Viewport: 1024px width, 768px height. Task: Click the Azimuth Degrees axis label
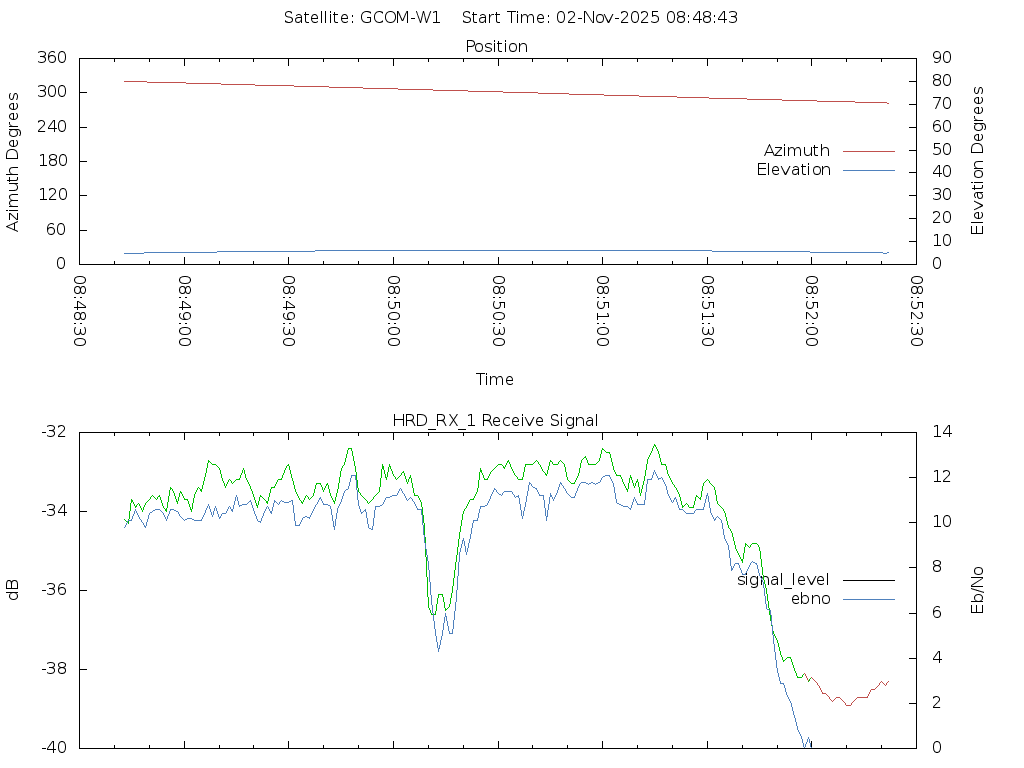tap(13, 161)
